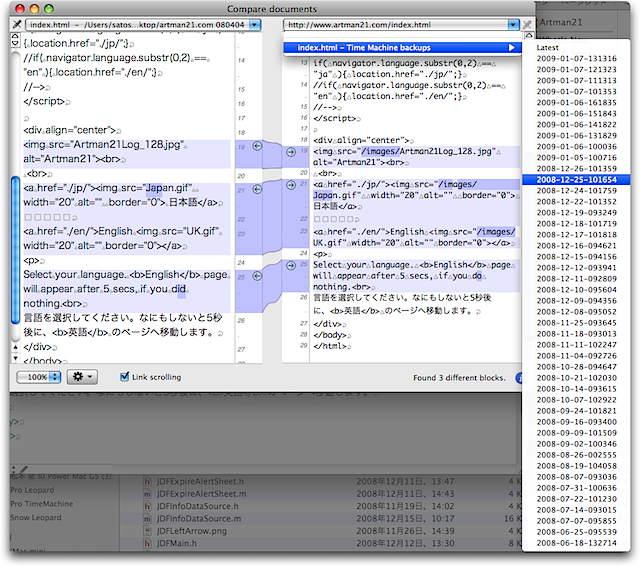This screenshot has height=567, width=640.
Task: Click the split-view stepper atop left scrollbar
Action: pos(15,40)
